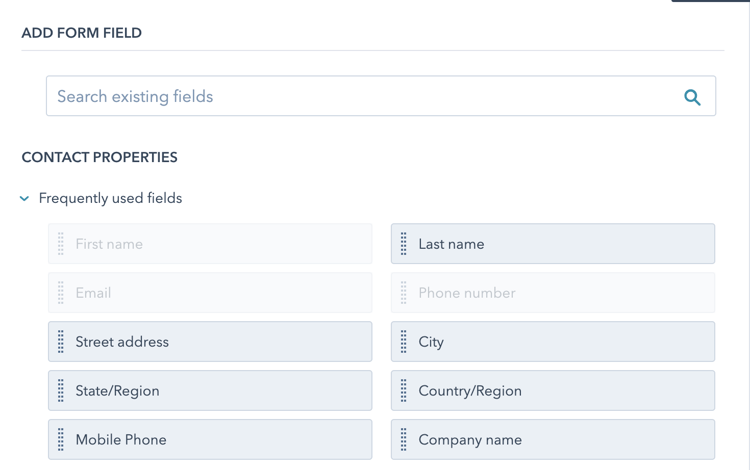Click the Mobile Phone drag handle icon
The width and height of the screenshot is (750, 470).
(x=61, y=440)
